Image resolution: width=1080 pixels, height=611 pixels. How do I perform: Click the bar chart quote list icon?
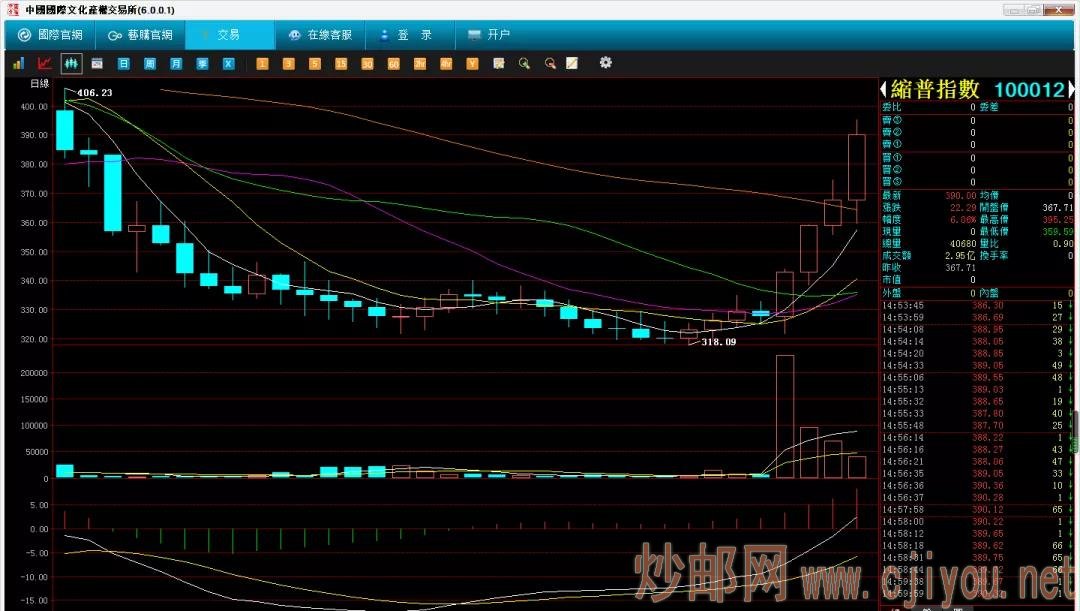pyautogui.click(x=18, y=63)
